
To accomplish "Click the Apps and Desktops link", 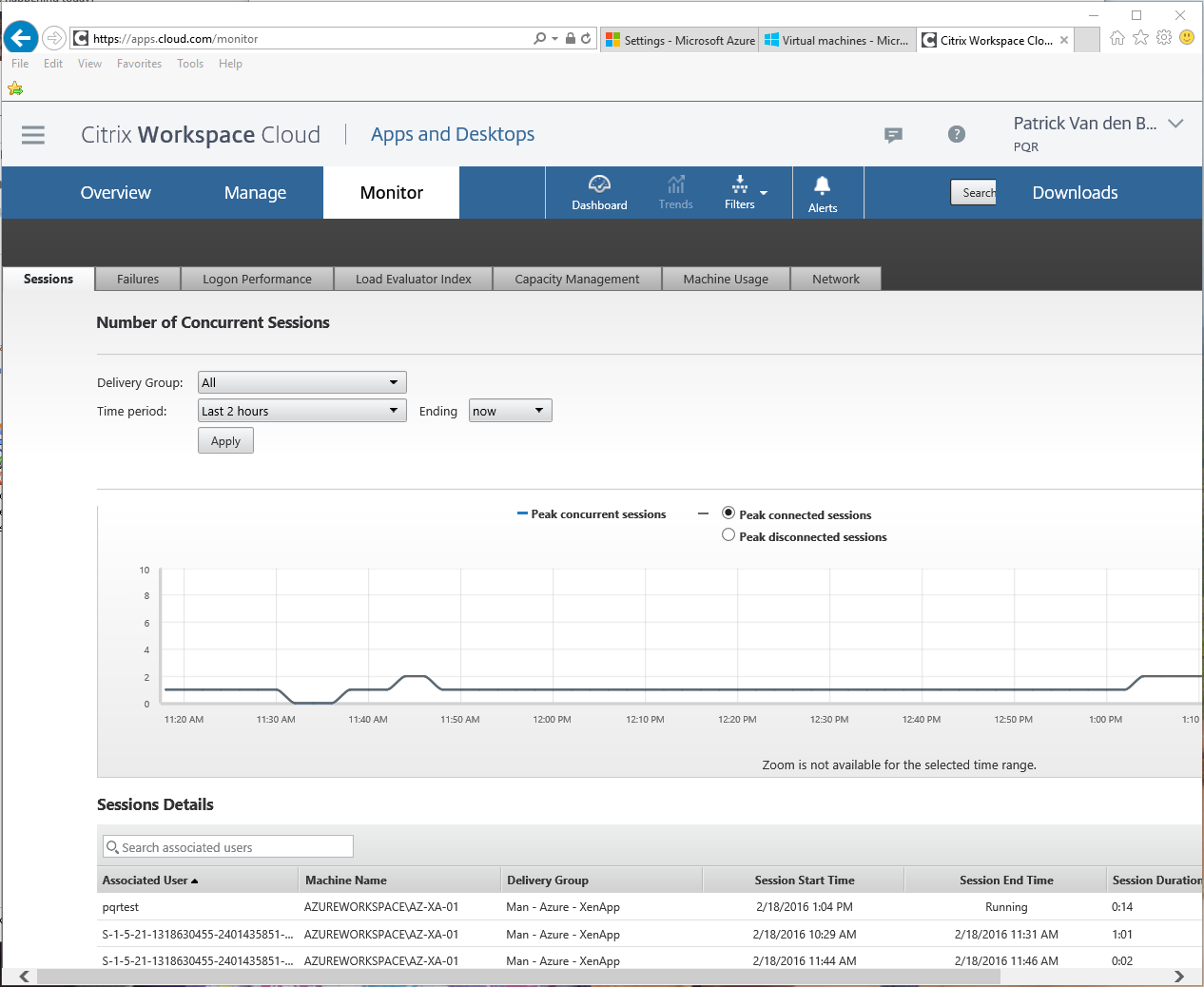I will coord(453,134).
